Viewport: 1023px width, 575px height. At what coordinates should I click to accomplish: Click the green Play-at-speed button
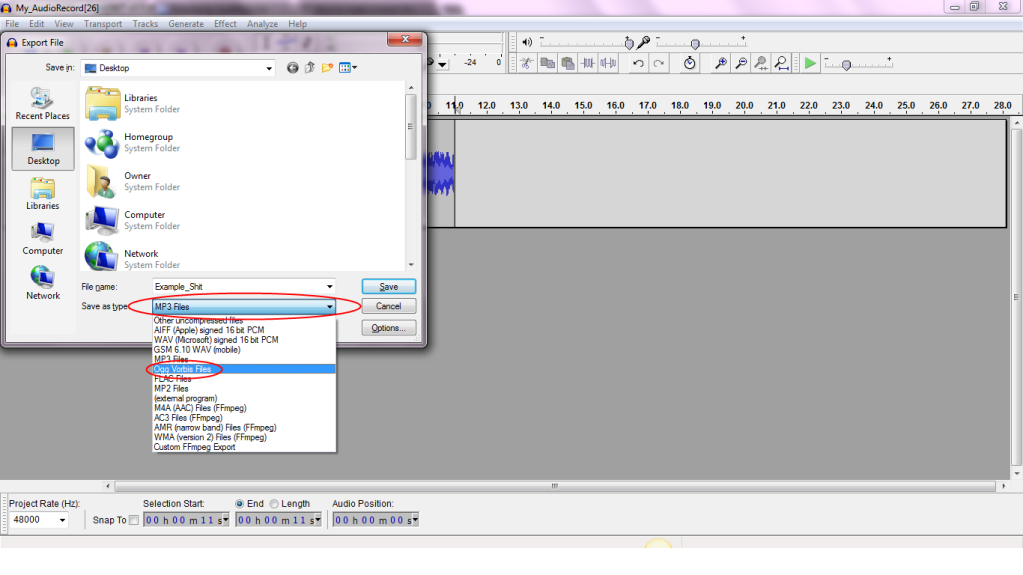click(810, 63)
